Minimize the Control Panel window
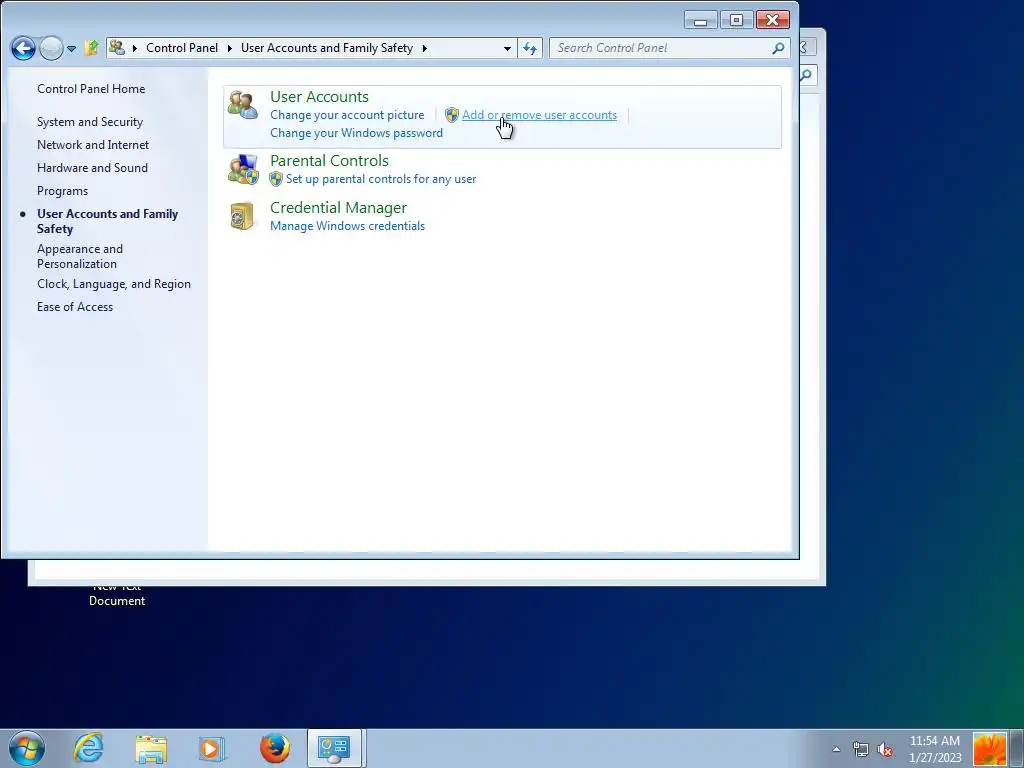Image resolution: width=1024 pixels, height=768 pixels. 701,20
